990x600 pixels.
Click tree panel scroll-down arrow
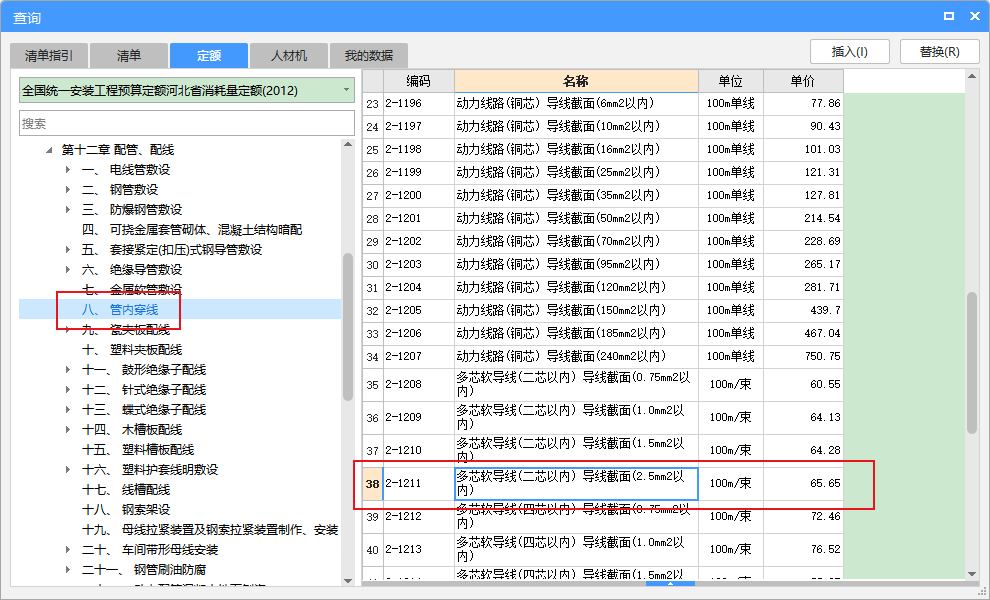pos(348,580)
